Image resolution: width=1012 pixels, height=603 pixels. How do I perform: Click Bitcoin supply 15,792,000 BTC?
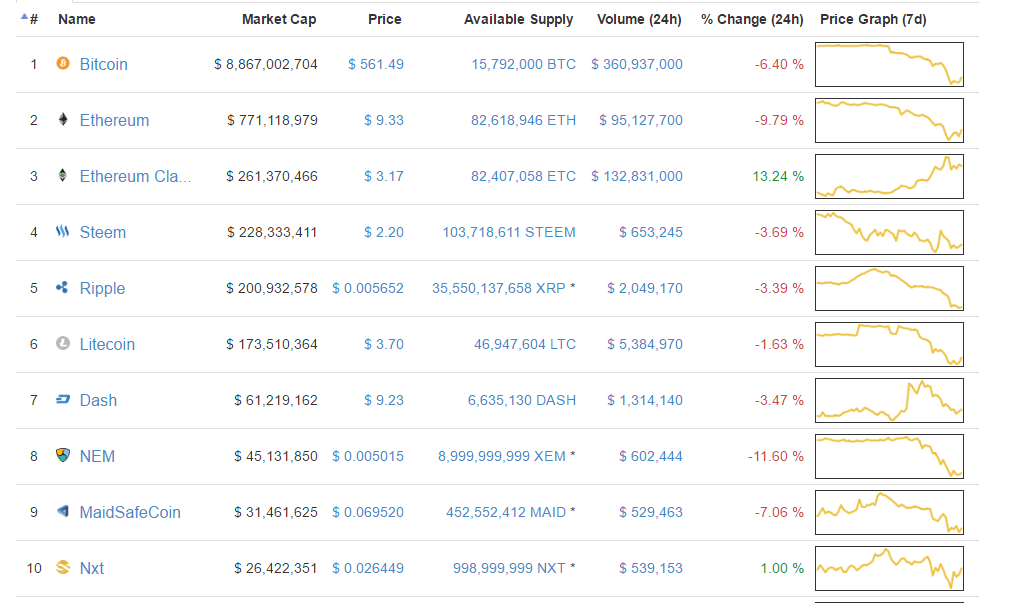[x=523, y=65]
